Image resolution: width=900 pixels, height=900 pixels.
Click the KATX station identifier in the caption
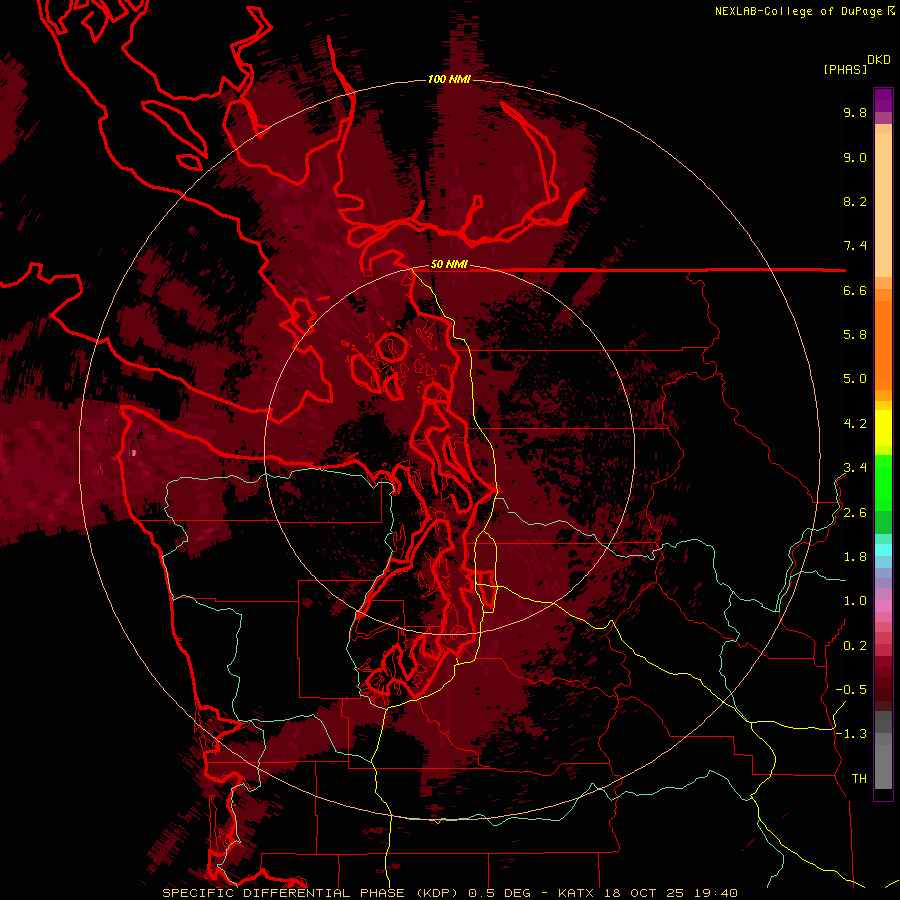tap(578, 893)
